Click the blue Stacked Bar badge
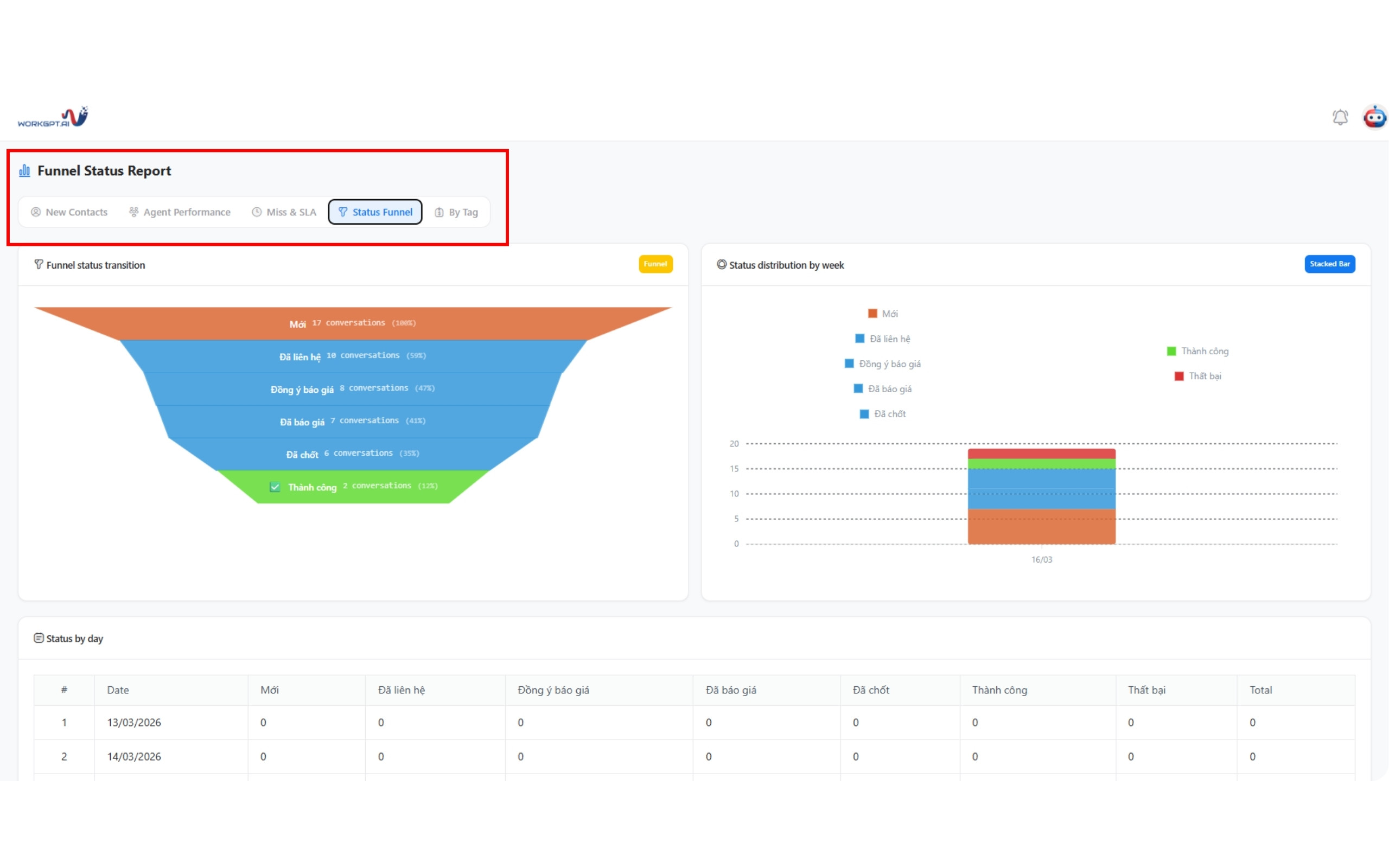1389x868 pixels. tap(1329, 264)
